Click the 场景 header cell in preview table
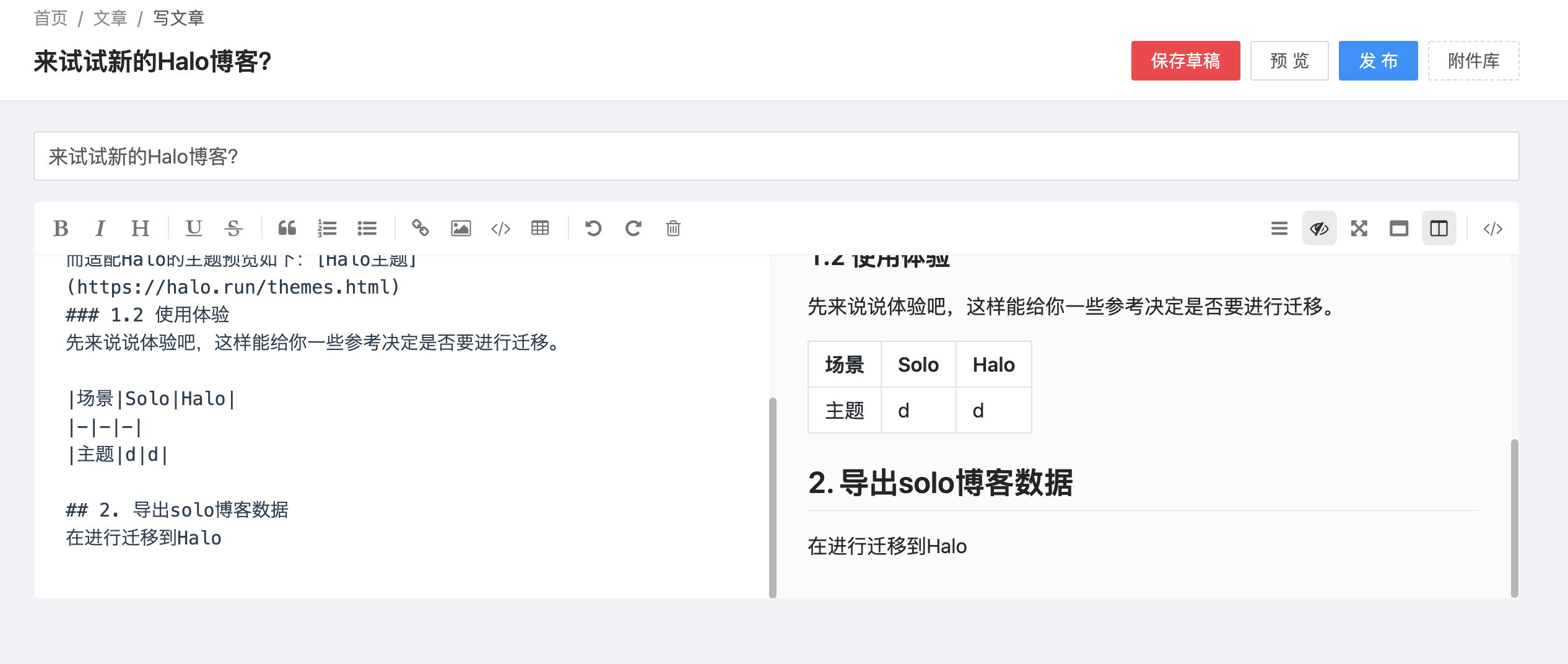 click(845, 364)
